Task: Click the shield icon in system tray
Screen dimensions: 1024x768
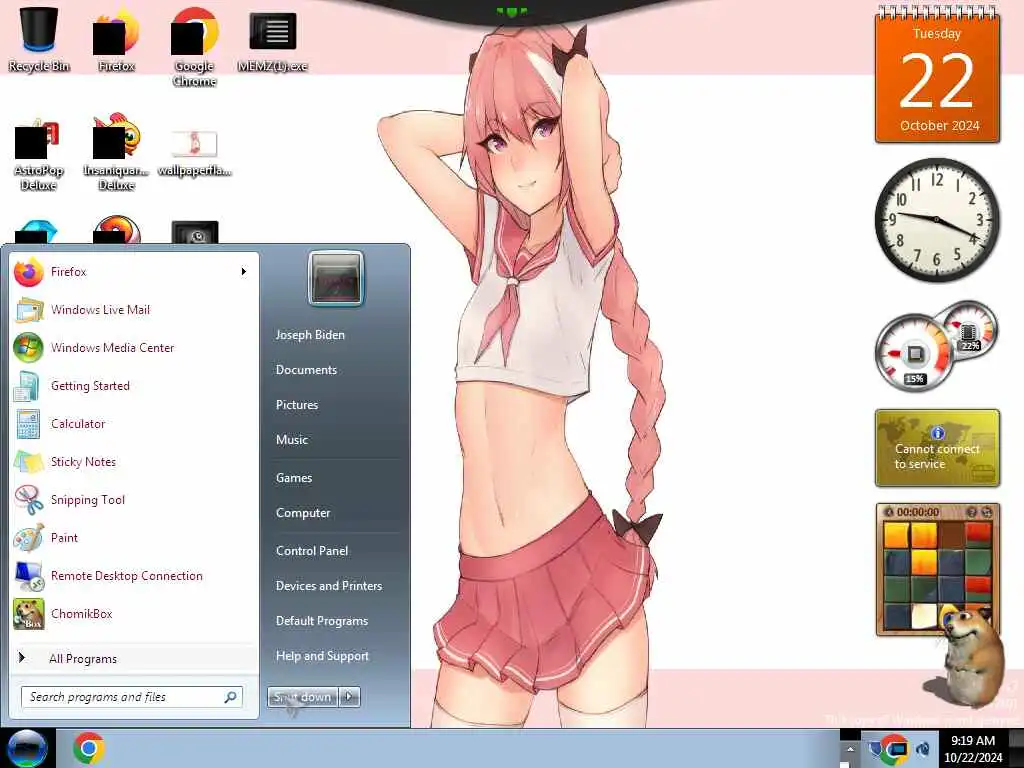Action: (873, 749)
